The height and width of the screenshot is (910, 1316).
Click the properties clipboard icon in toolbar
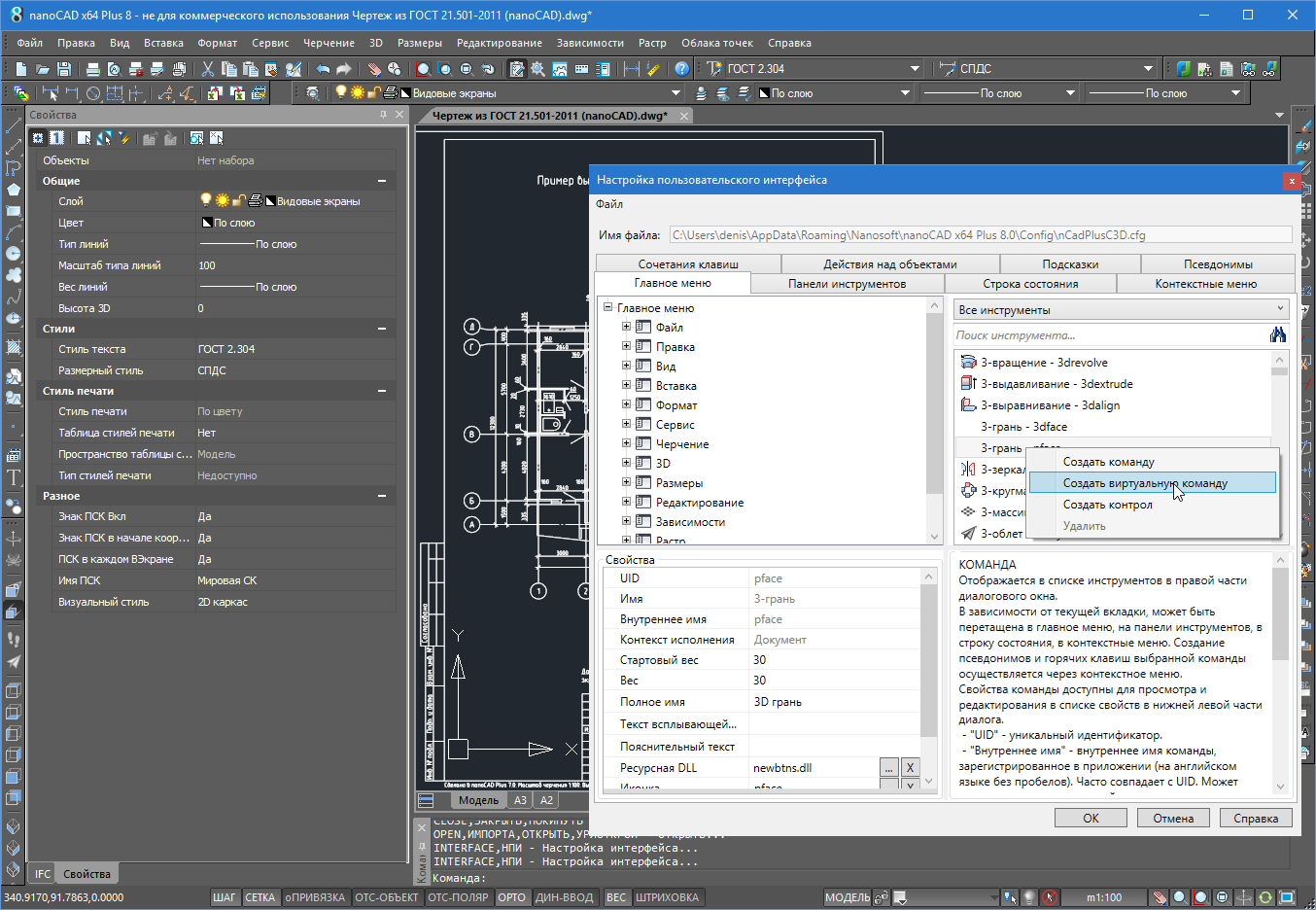(x=517, y=69)
